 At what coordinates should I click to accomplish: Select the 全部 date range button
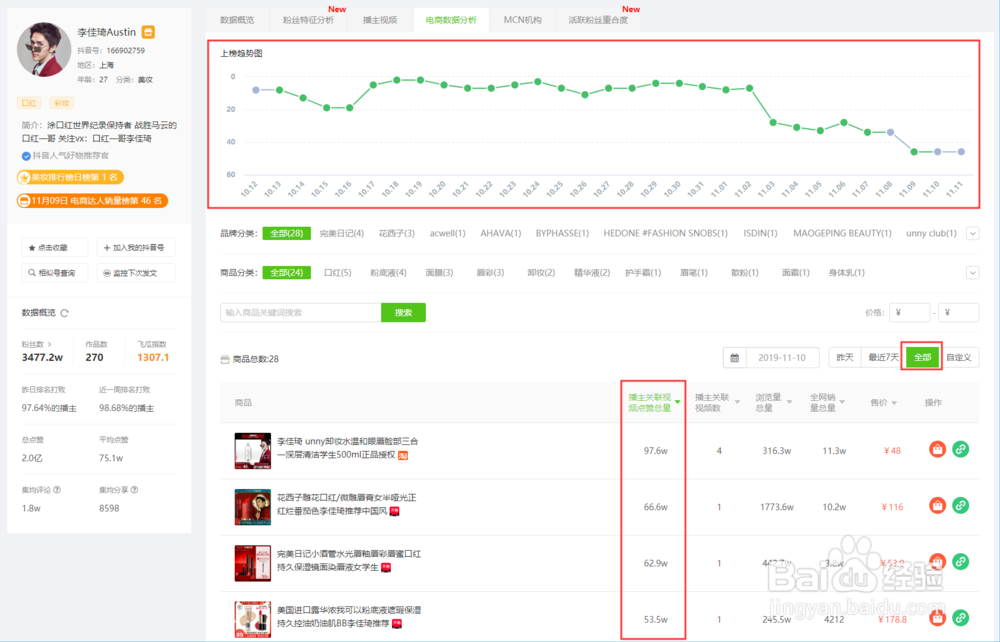[922, 358]
